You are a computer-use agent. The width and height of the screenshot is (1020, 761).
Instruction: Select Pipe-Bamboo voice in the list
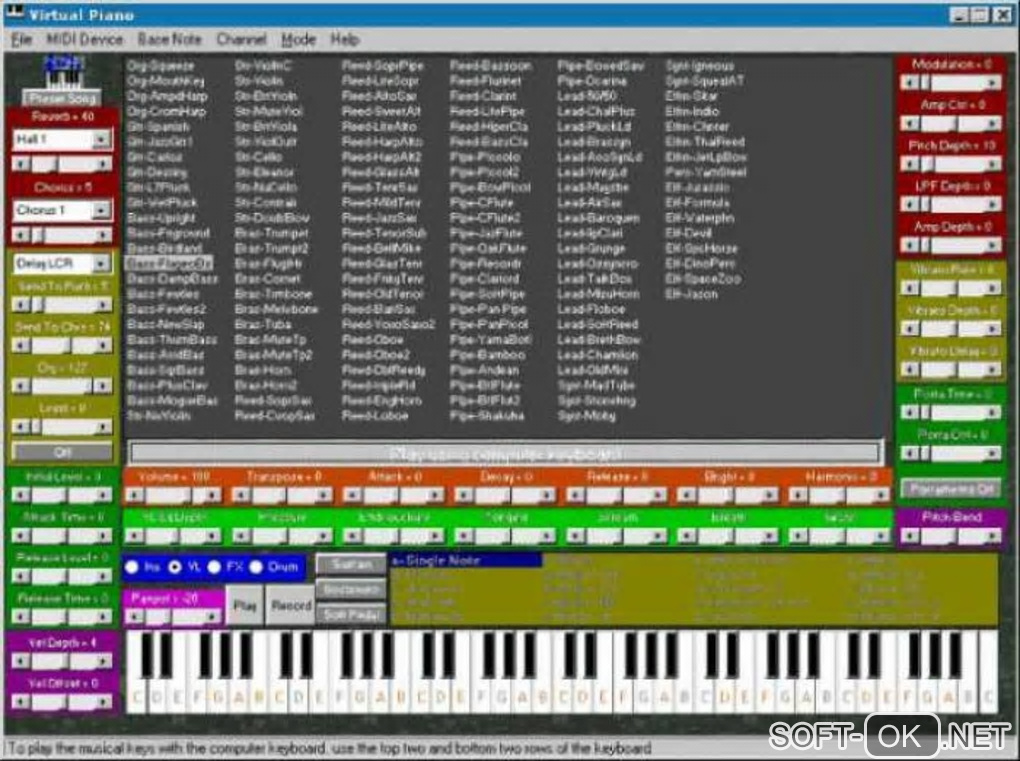[x=487, y=355]
